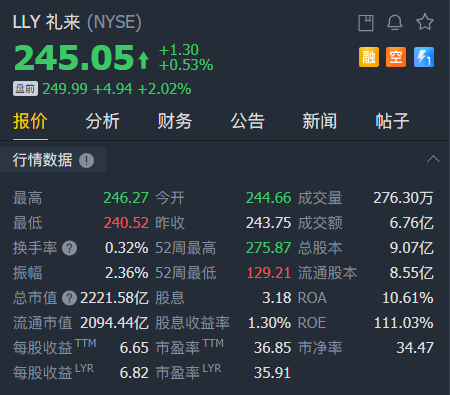Switch to the 分析 tab

pos(102,121)
